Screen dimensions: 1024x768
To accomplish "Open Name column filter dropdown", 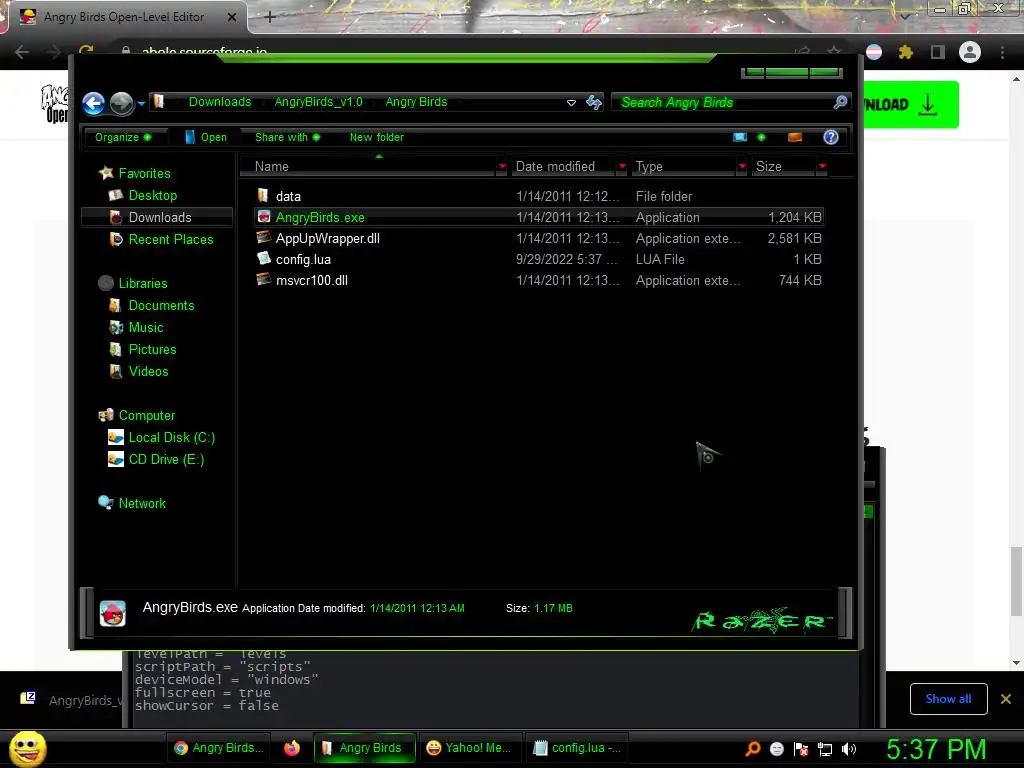I will click(x=502, y=167).
